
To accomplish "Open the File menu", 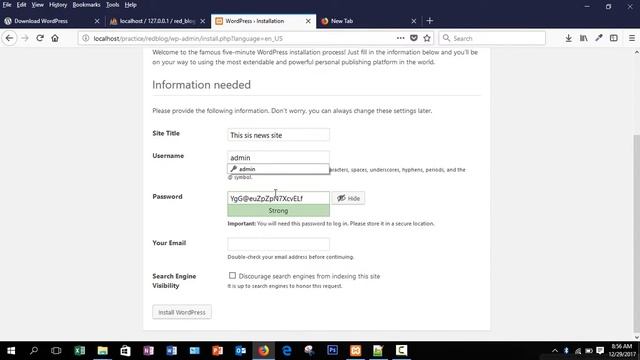I will click(7, 5).
